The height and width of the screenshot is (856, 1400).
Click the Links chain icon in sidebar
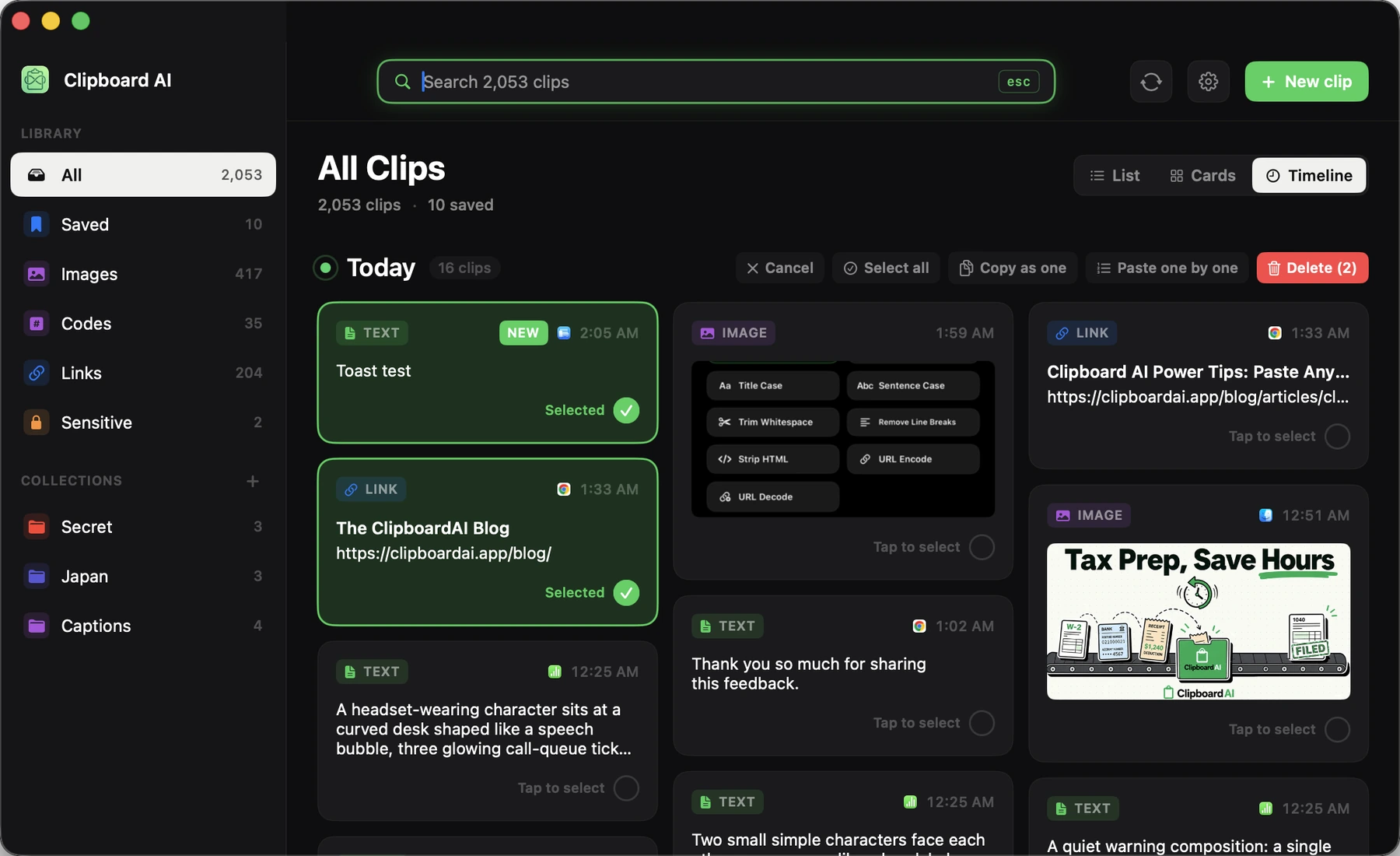coord(36,373)
